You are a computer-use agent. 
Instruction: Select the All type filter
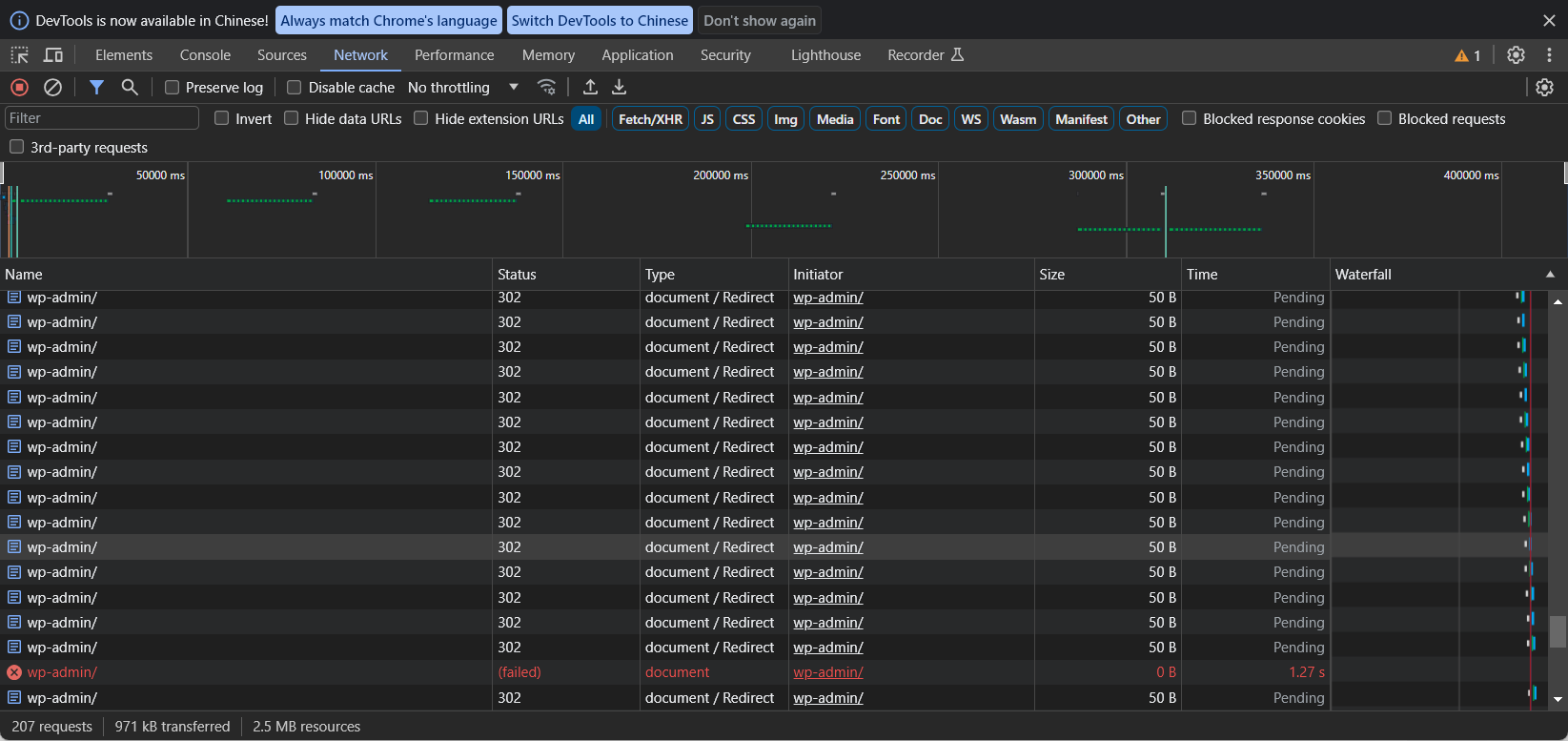click(586, 119)
